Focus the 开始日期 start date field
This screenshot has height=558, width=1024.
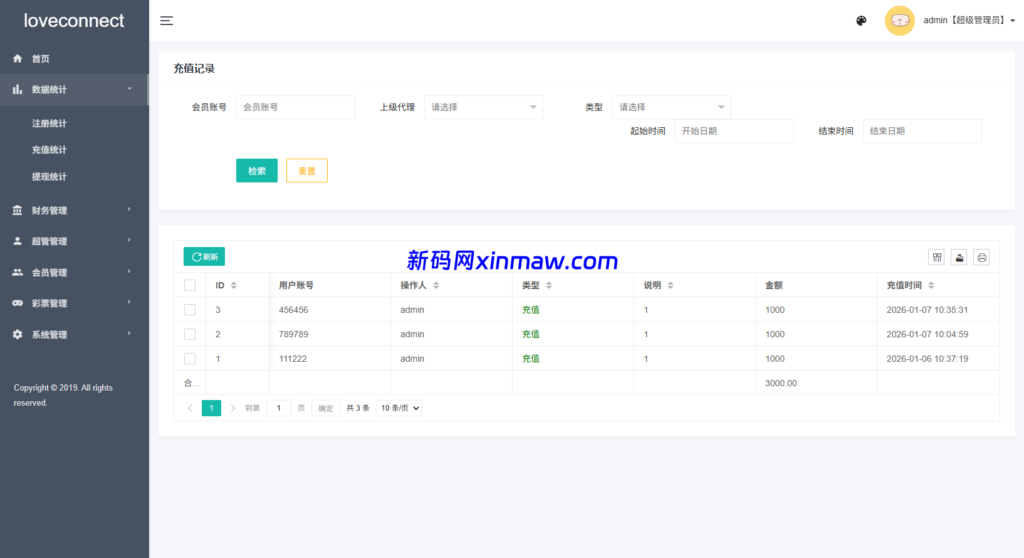734,131
